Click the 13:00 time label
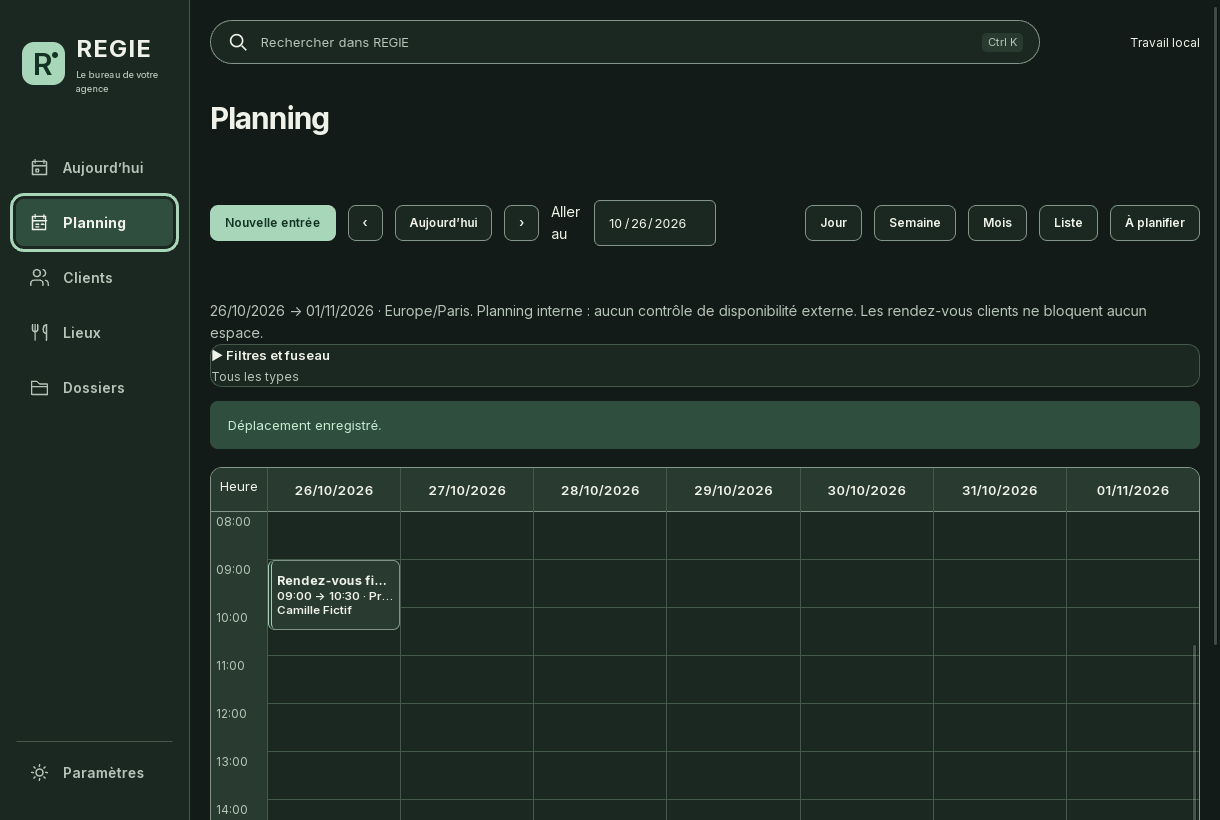This screenshot has width=1220, height=820. coord(234,761)
